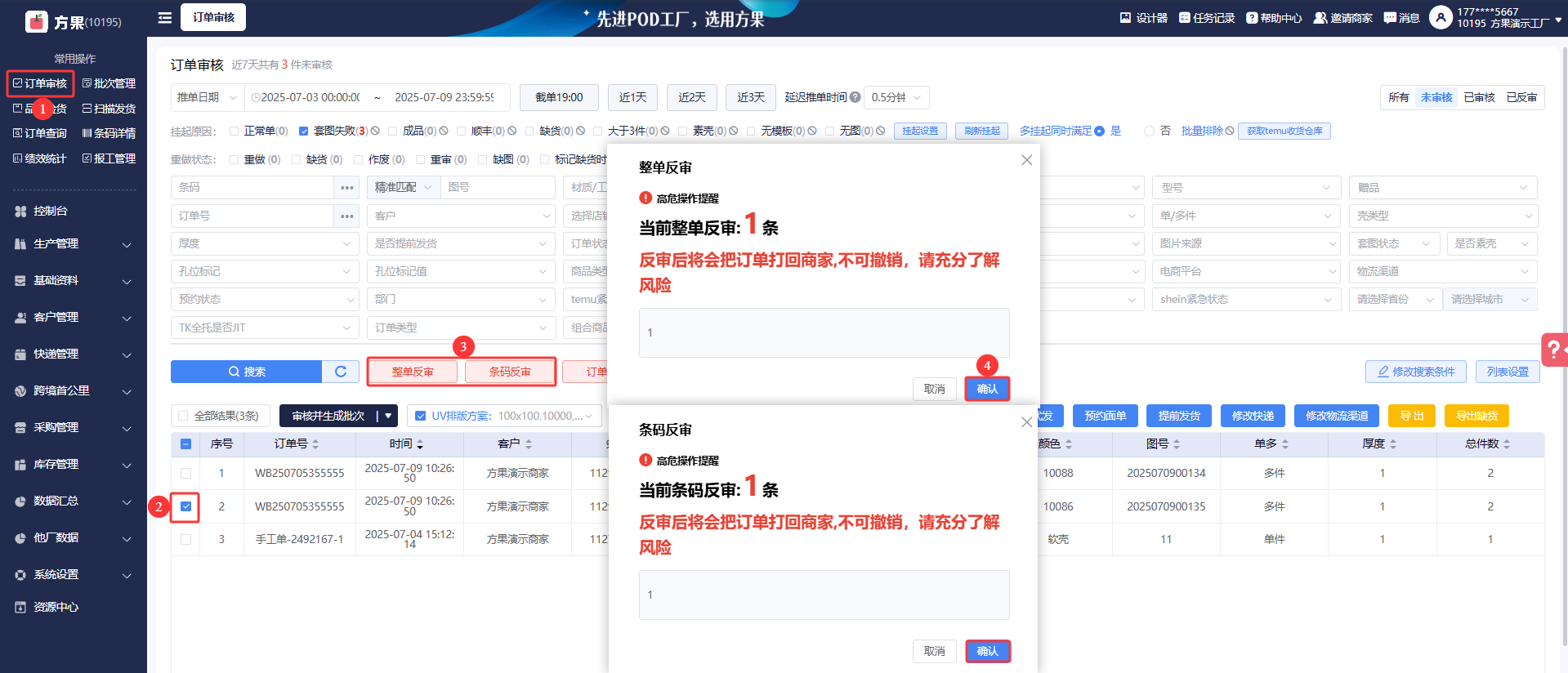The image size is (1568, 673).
Task: Cancel the 条码反审 dialog with 取消
Action: pyautogui.click(x=935, y=651)
